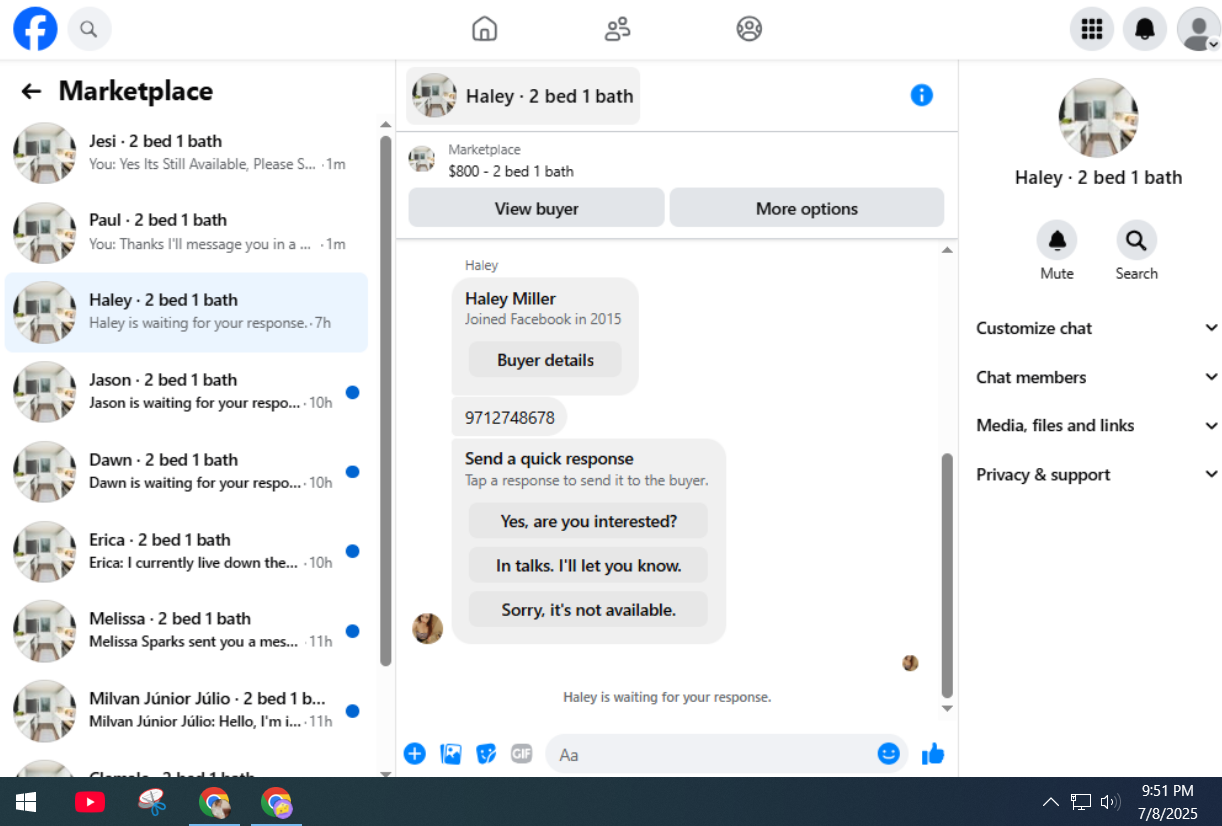Viewport: 1222px width, 826px height.
Task: Open Paul's 2 bed 1 bath conversation
Action: click(x=186, y=232)
